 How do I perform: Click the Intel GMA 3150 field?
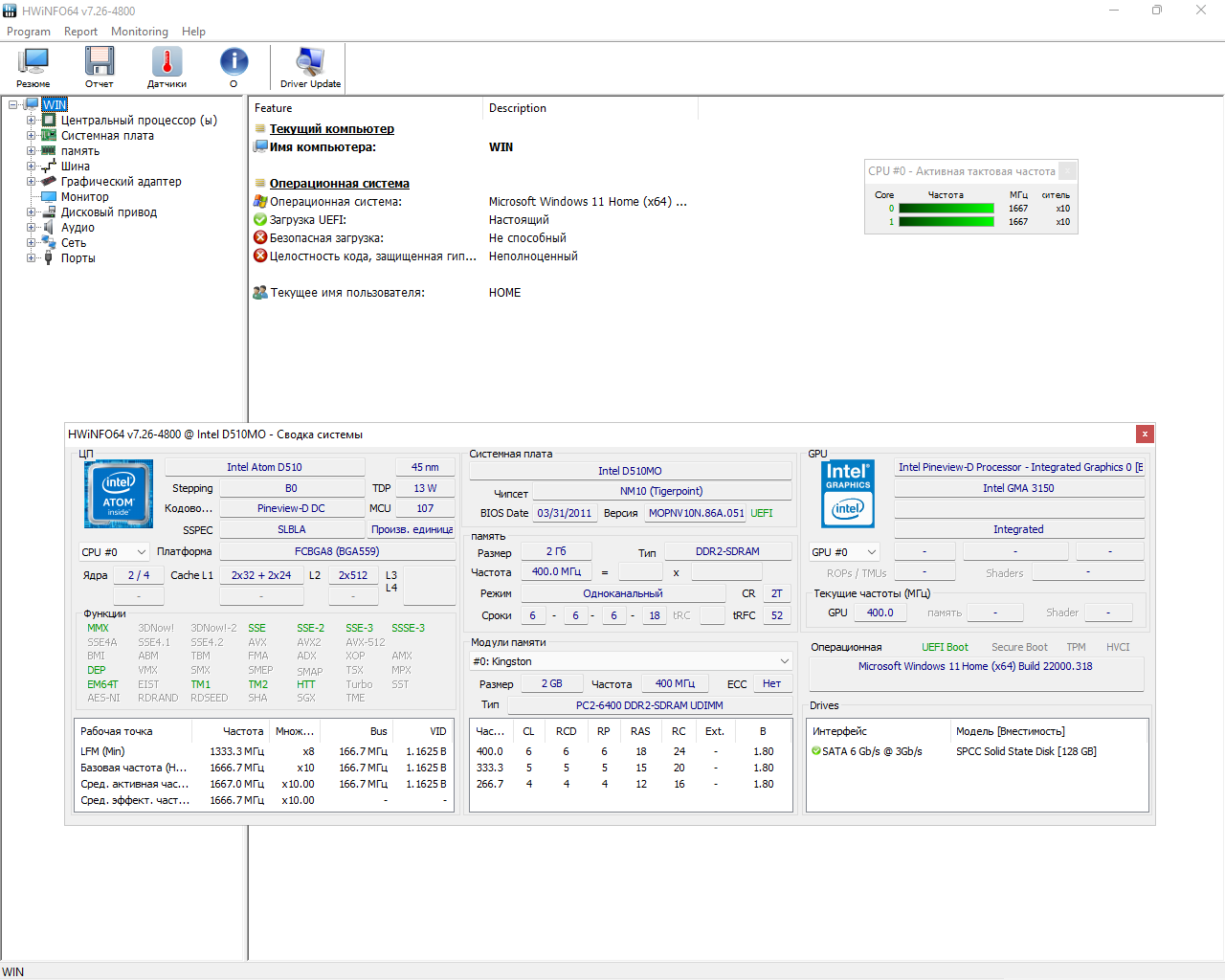(1018, 488)
